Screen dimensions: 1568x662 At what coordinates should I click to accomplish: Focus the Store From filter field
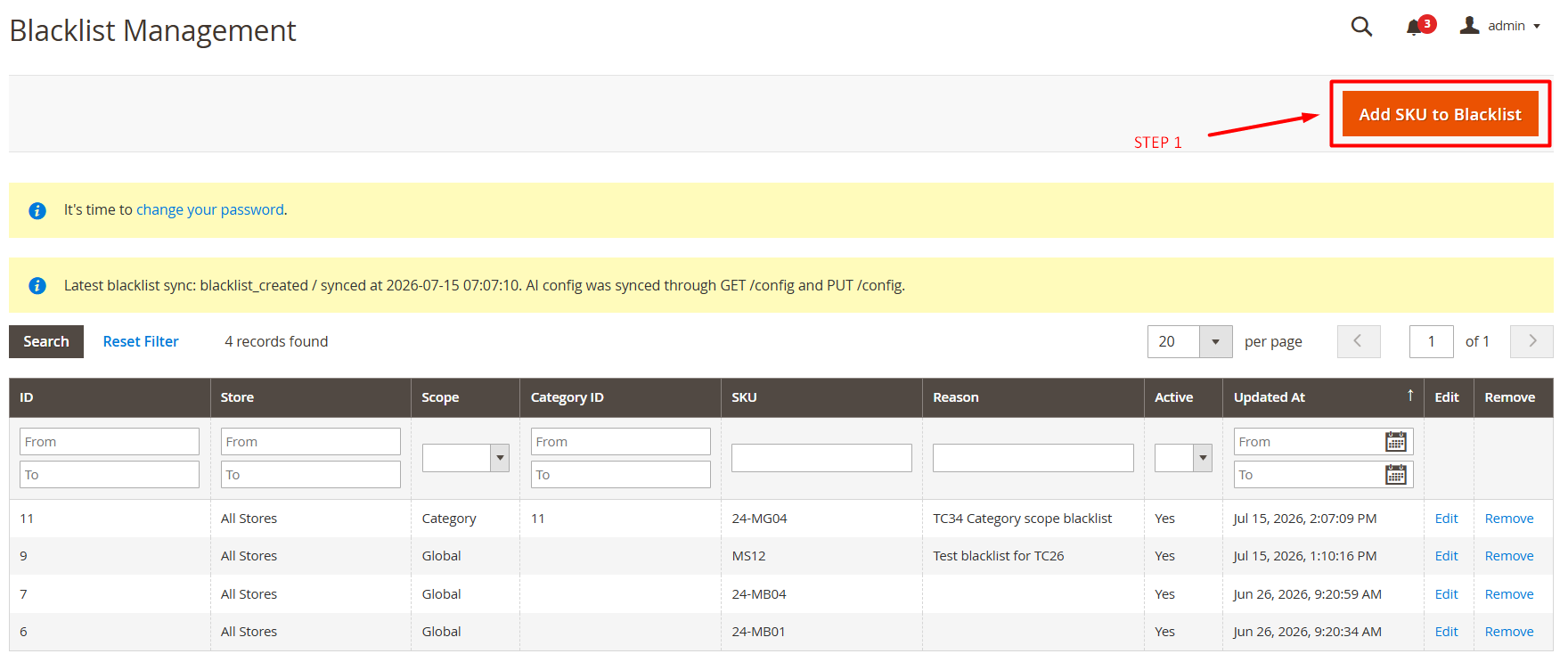tap(311, 442)
